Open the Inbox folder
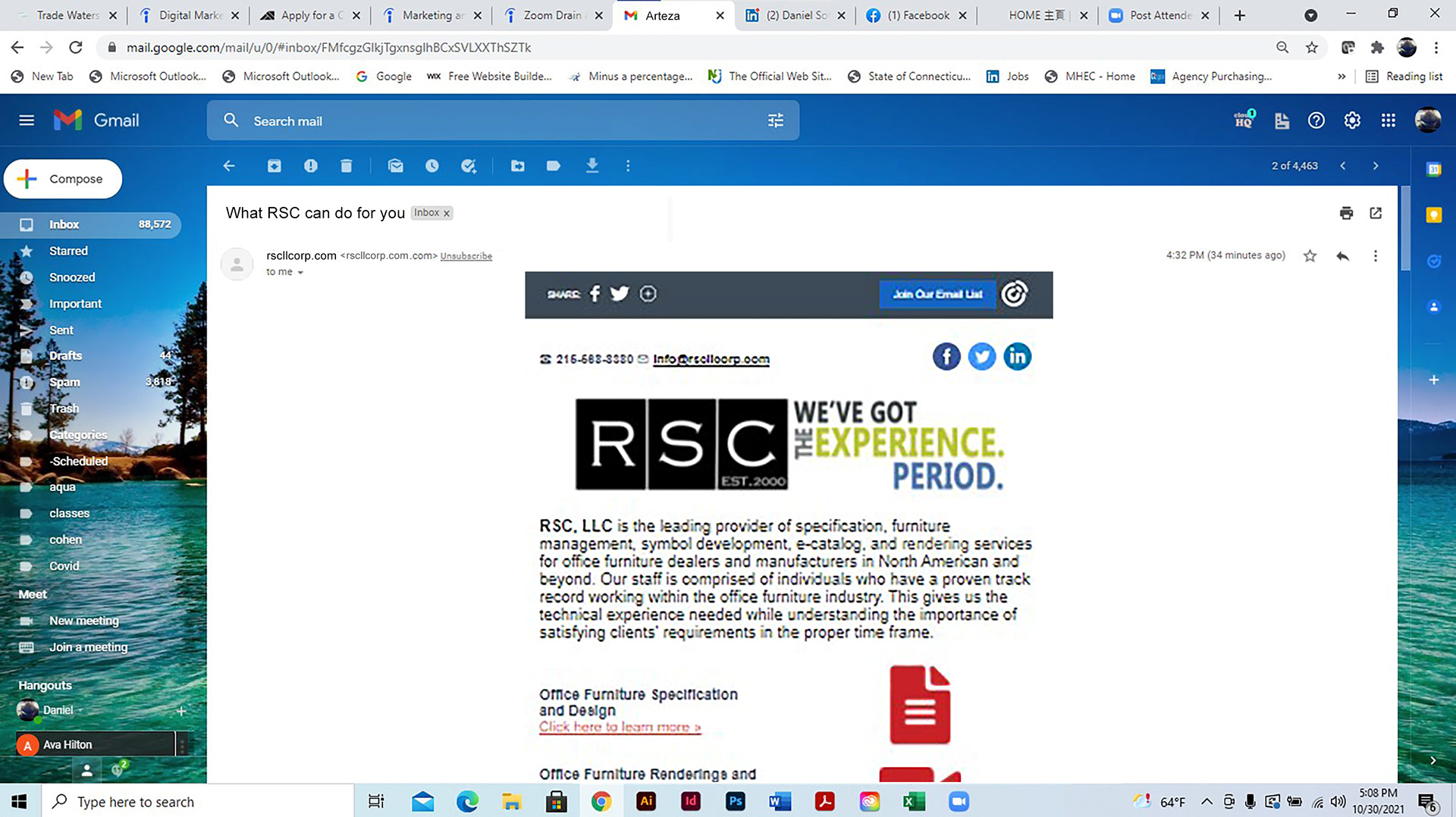Screen dimensions: 1456x817 91,224
